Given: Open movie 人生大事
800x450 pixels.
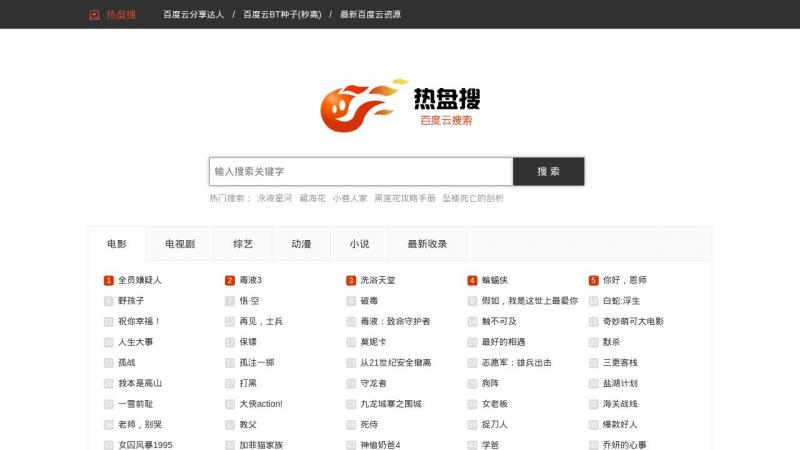Looking at the screenshot, I should [x=136, y=342].
